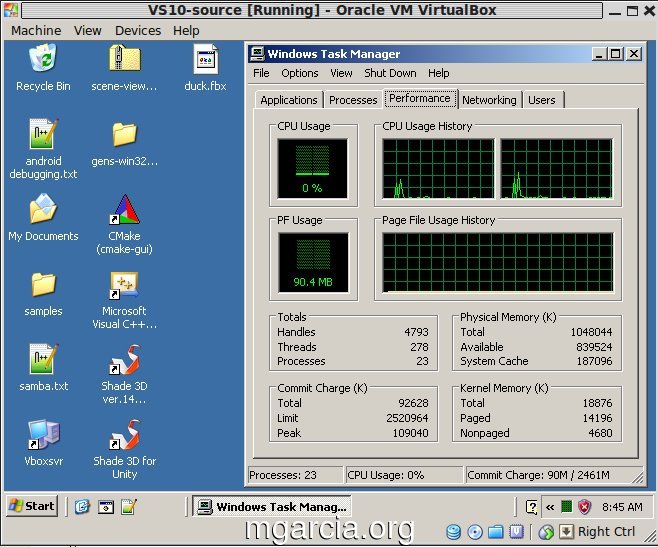Click the VirtualBox optical disc status icon
Screen dimensions: 658x547
coord(475,532)
